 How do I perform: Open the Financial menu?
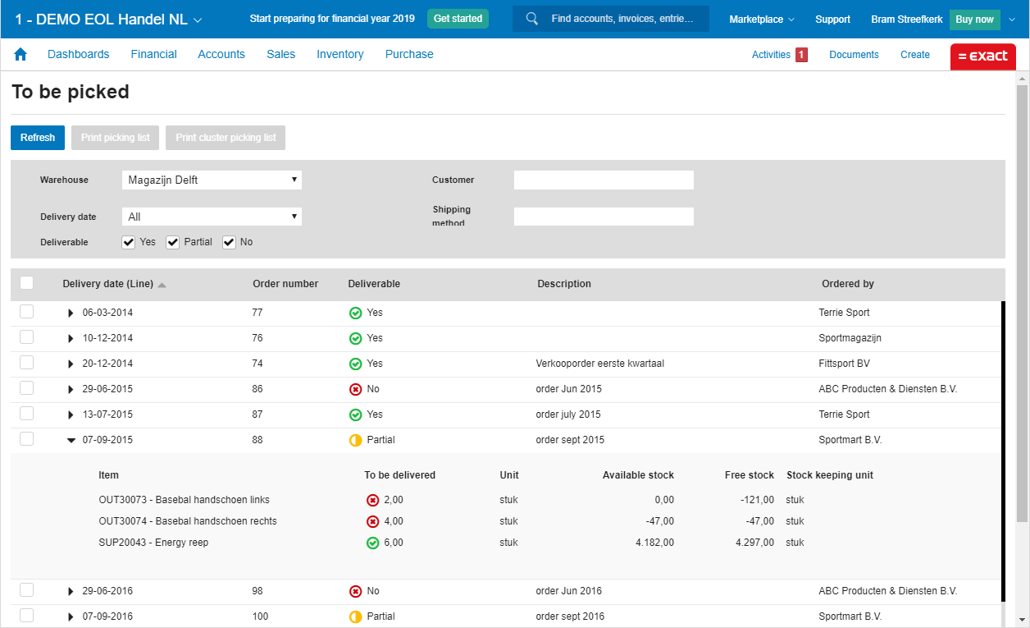point(153,55)
